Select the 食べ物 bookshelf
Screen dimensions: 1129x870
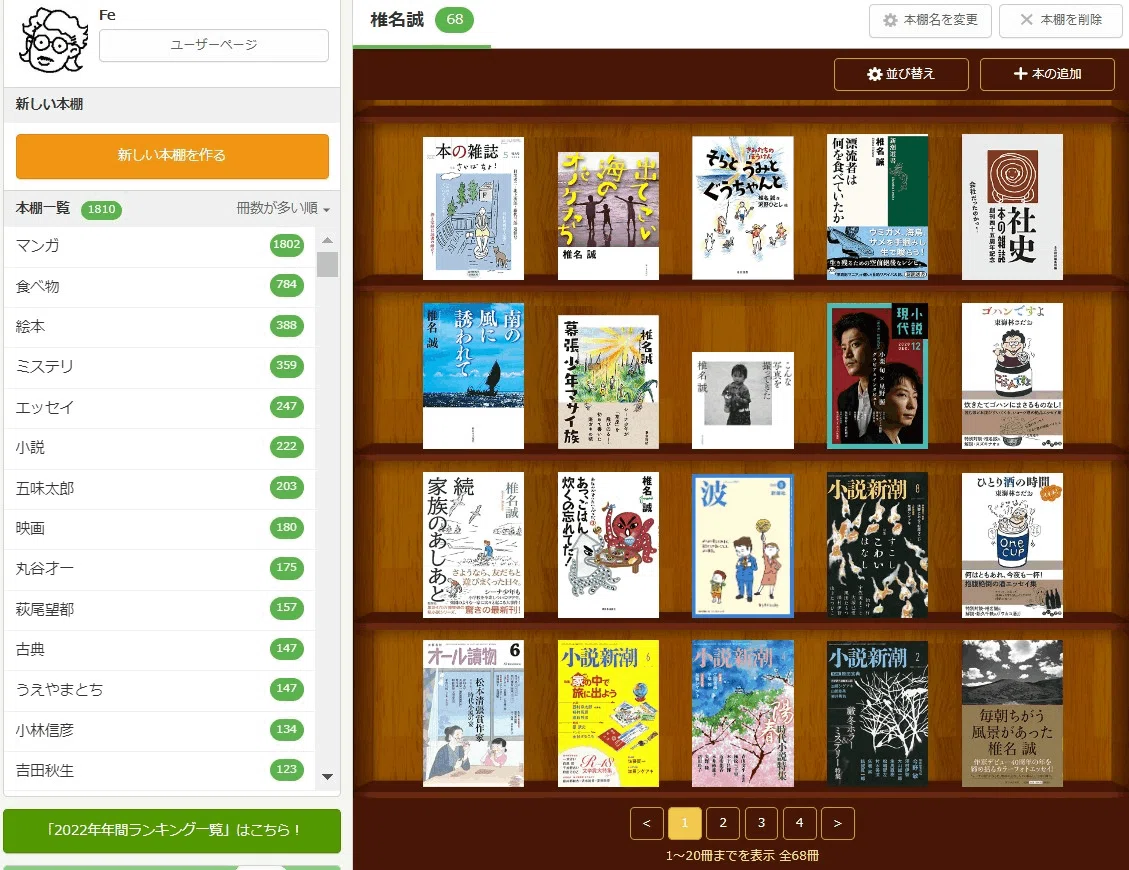click(159, 287)
